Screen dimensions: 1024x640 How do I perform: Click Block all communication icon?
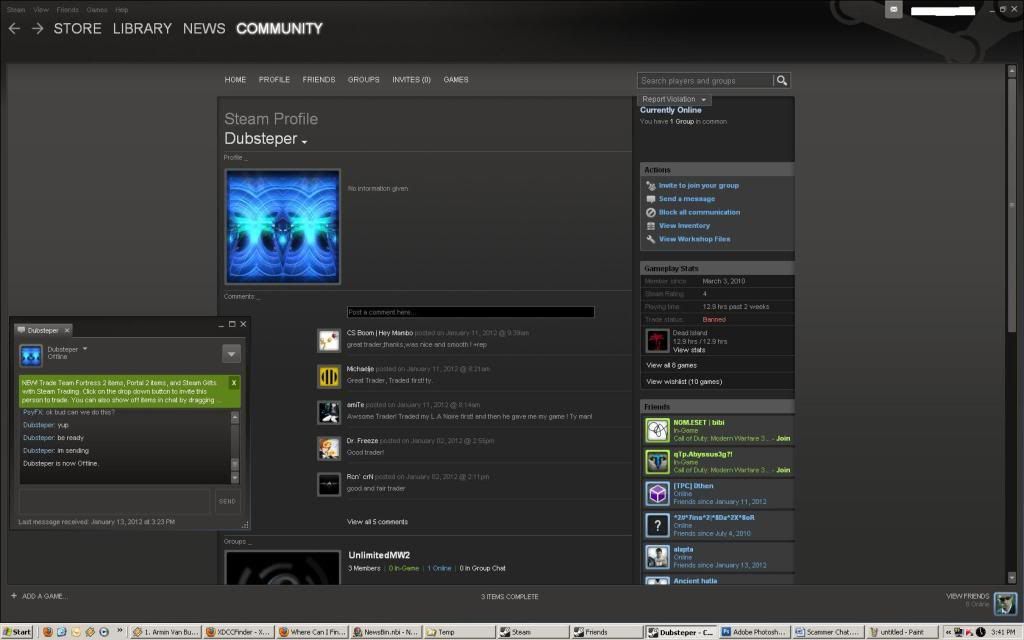(x=650, y=212)
